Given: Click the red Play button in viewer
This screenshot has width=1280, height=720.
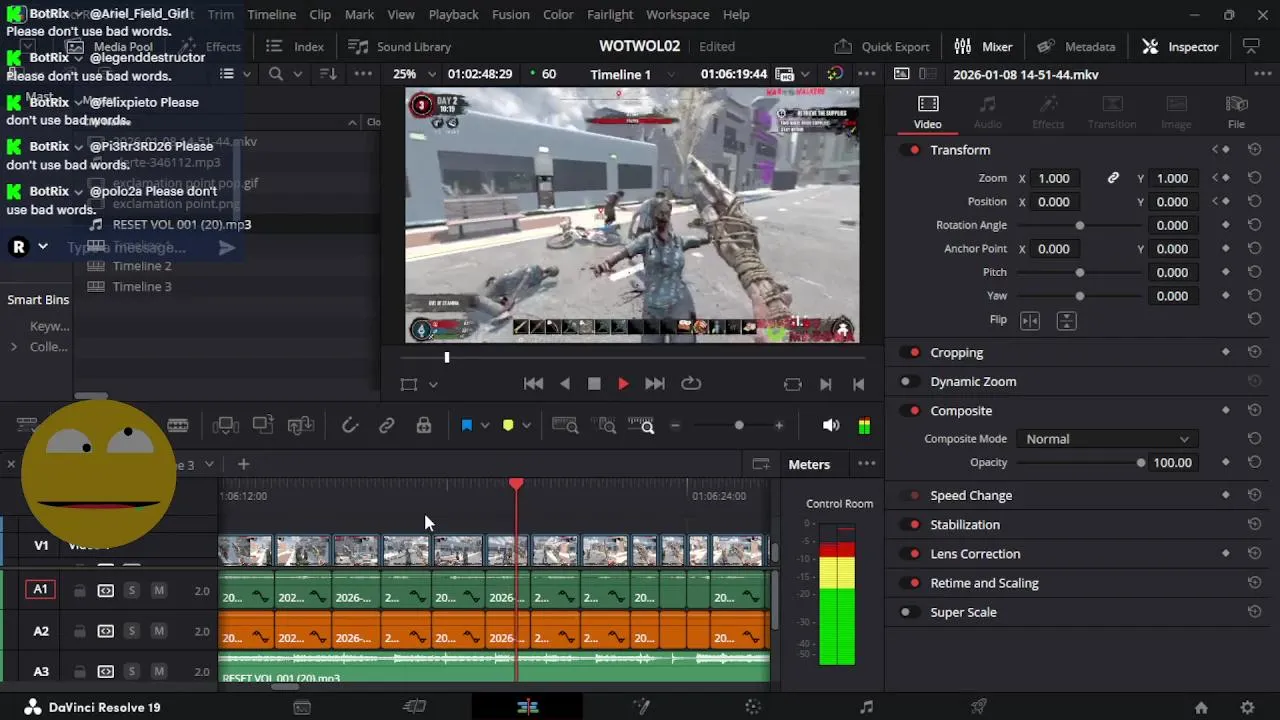Looking at the screenshot, I should (x=623, y=384).
